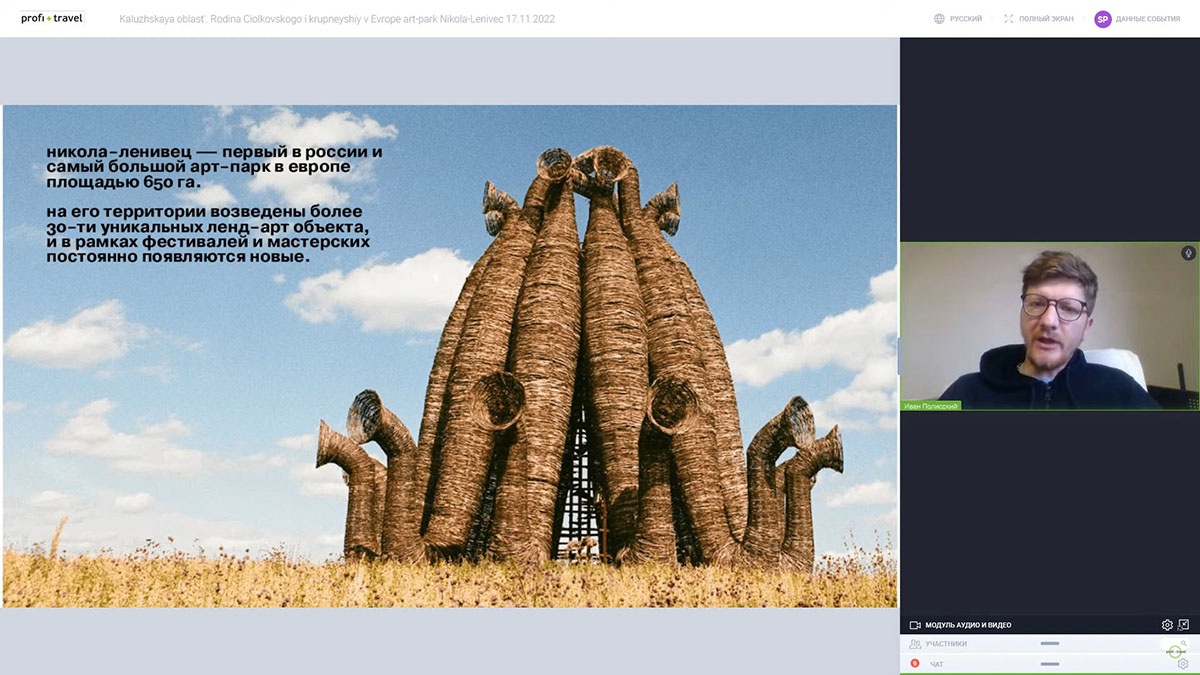The image size is (1200, 675).
Task: Open Модуль аудио и видео panel header
Action: click(x=968, y=625)
